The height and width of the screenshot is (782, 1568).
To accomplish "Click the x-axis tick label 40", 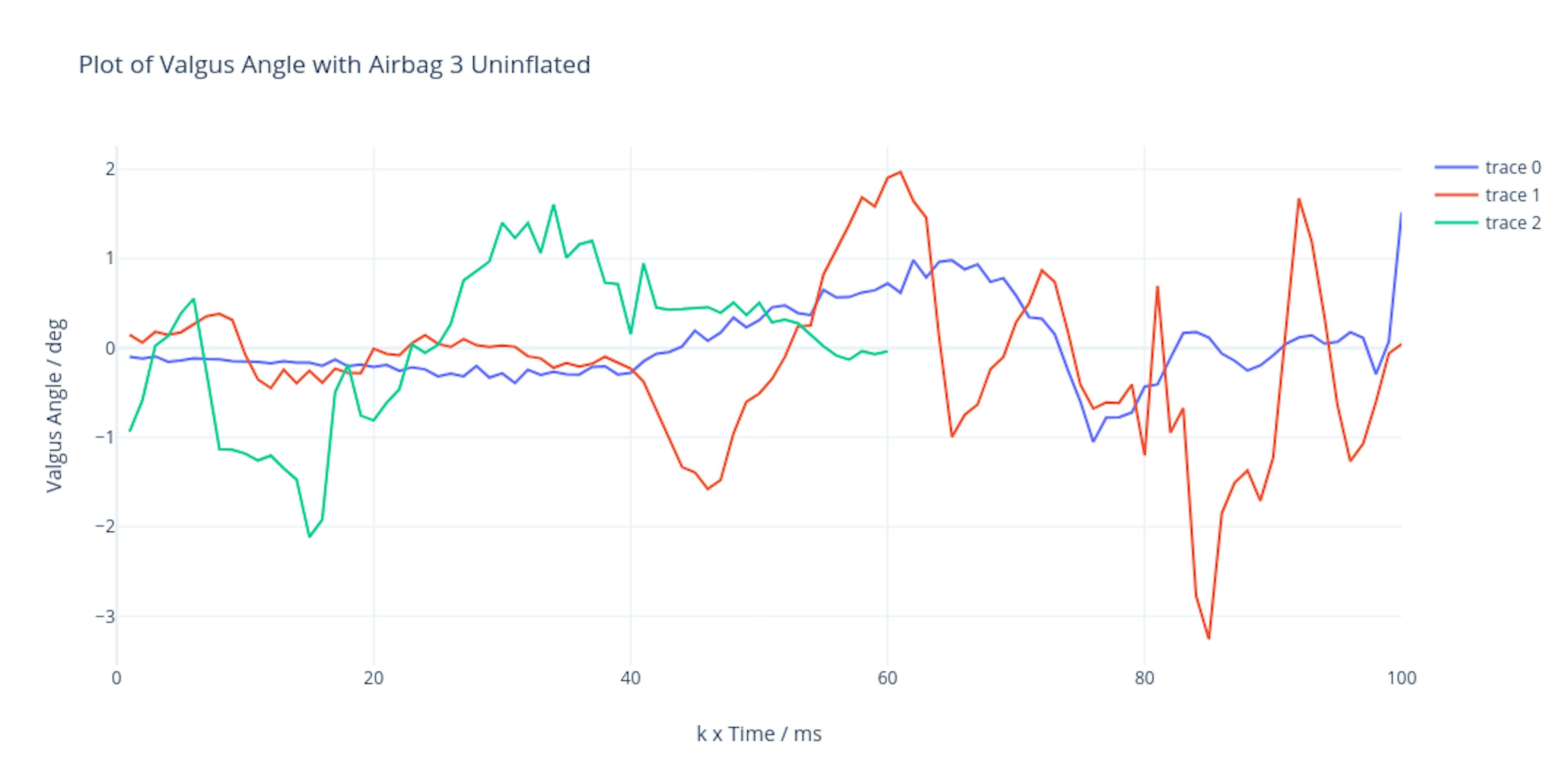I will (630, 679).
